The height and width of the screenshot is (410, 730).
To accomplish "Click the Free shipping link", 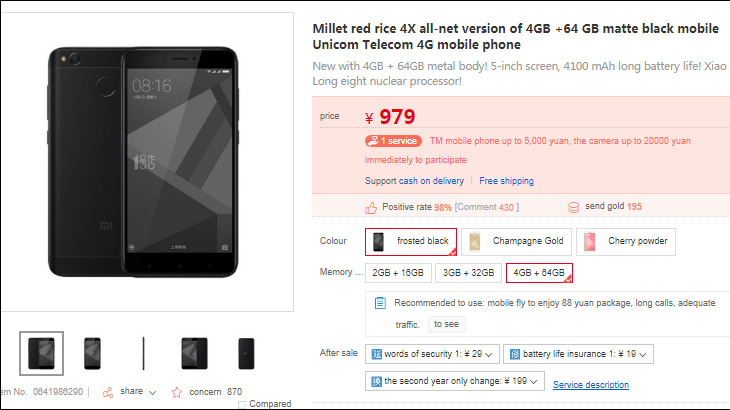I will tap(507, 181).
